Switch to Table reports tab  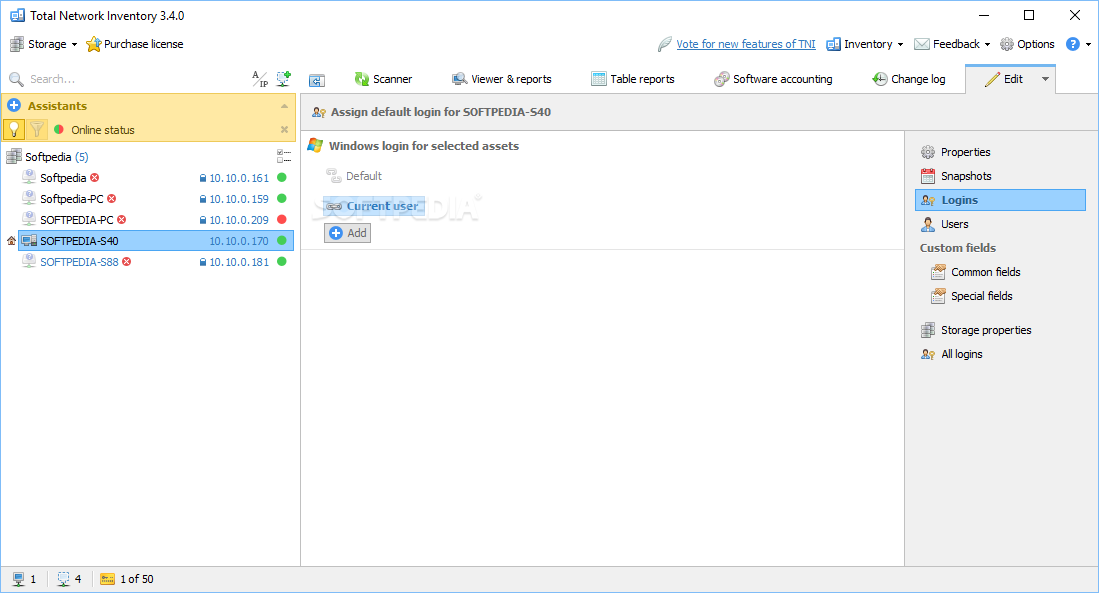pyautogui.click(x=633, y=79)
